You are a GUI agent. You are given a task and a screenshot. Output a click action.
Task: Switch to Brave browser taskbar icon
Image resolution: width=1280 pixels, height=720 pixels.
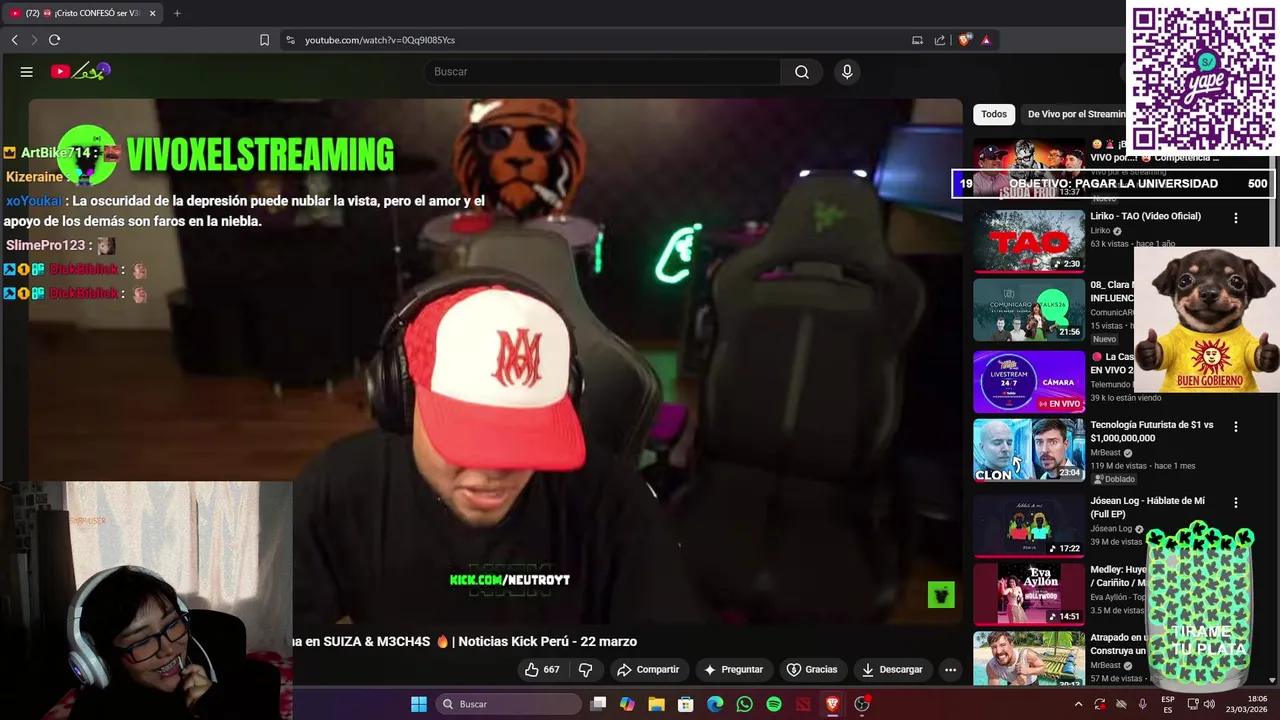click(832, 704)
